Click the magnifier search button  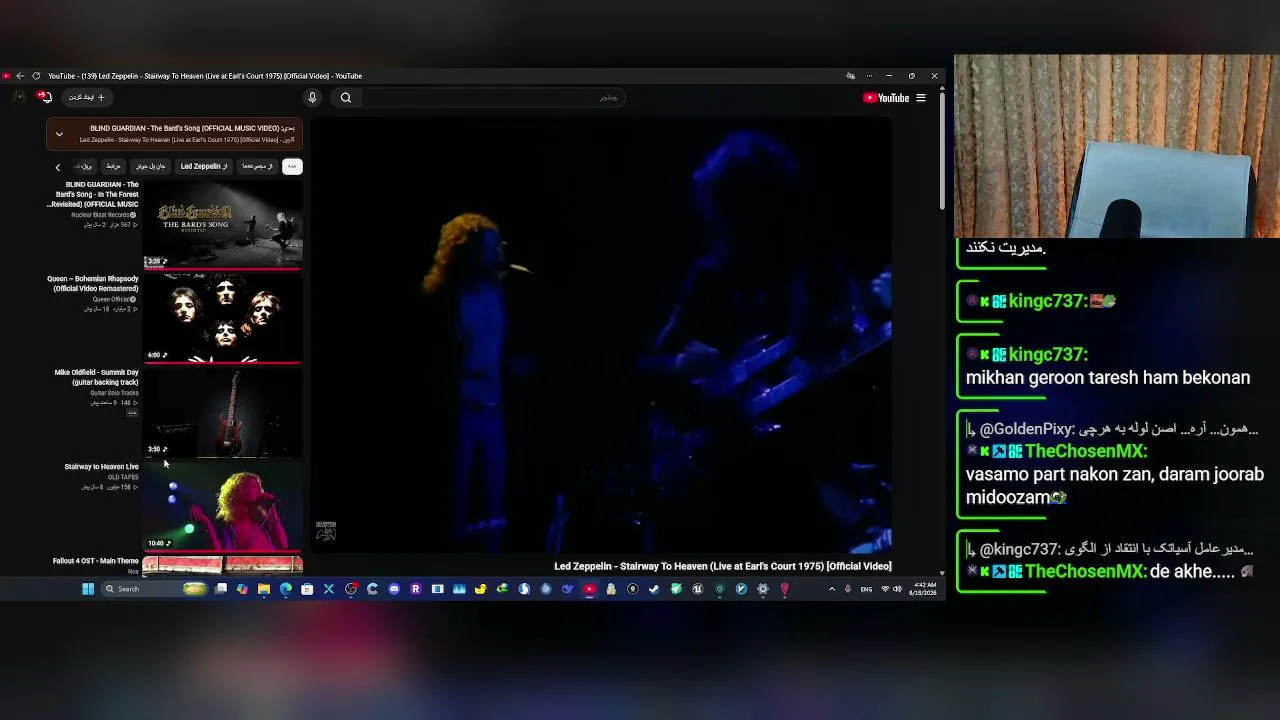(x=346, y=97)
